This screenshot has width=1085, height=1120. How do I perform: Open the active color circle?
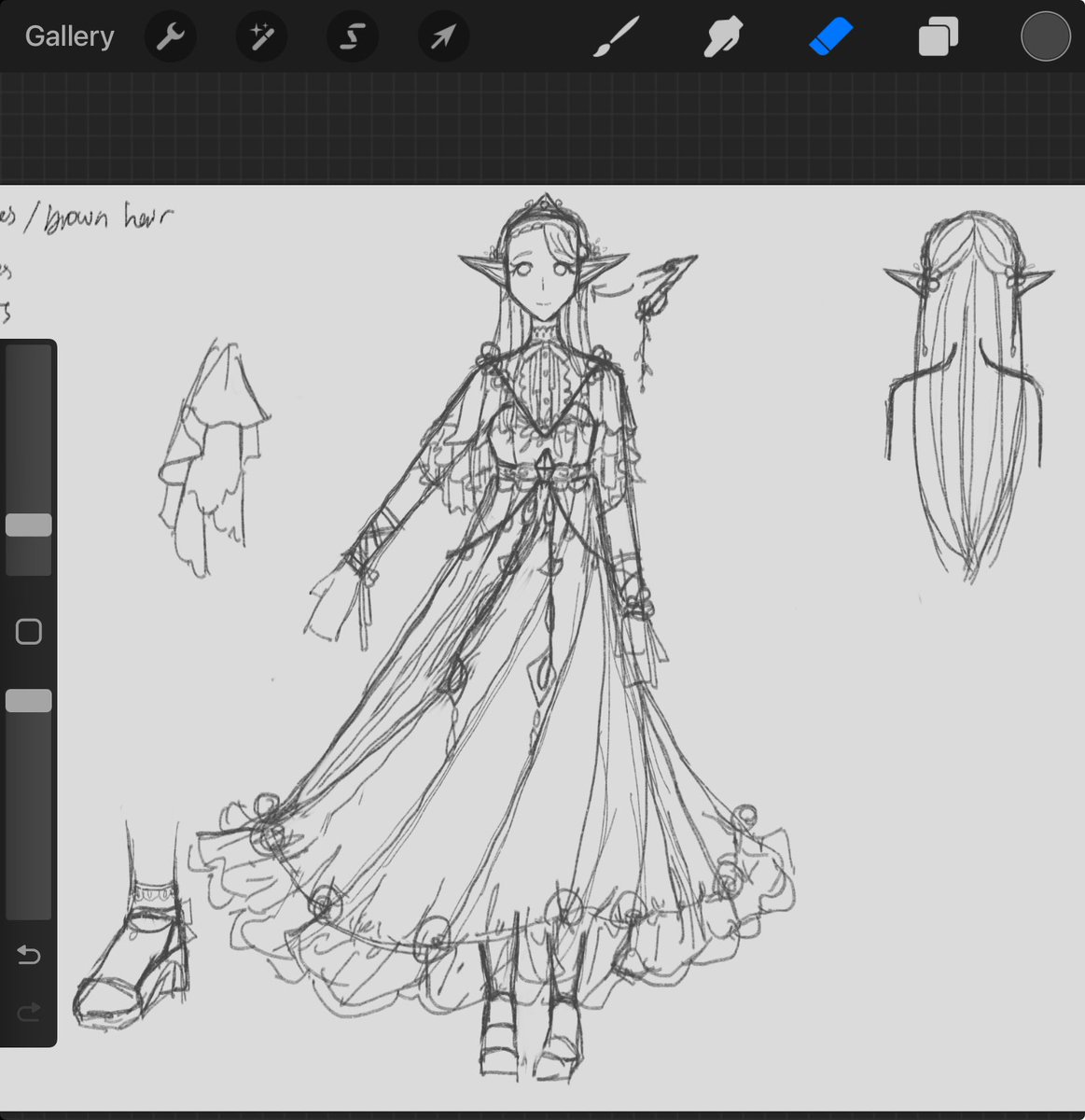point(1045,36)
